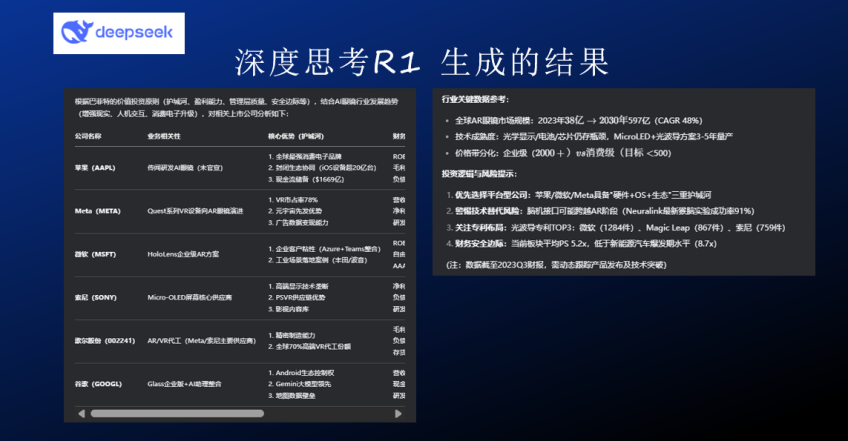
Task: Select the Meta（META）company cell
Action: click(98, 211)
